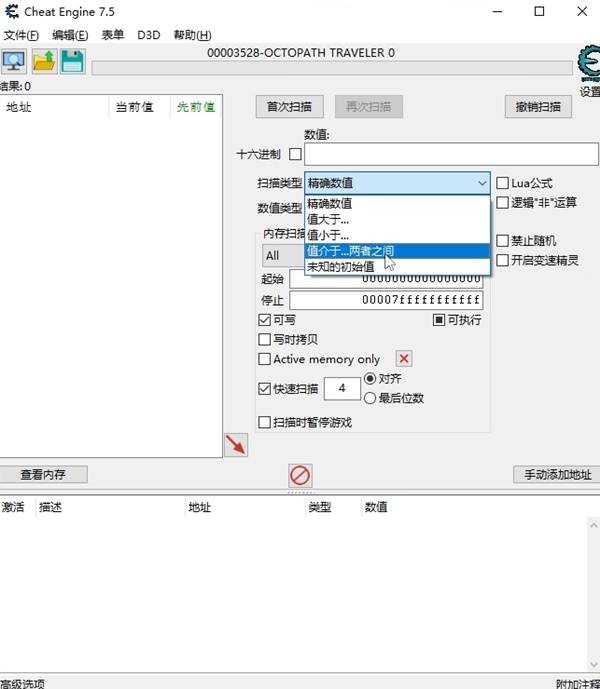Image resolution: width=600 pixels, height=689 pixels.
Task: Click the 首次扫描 button
Action: click(289, 106)
